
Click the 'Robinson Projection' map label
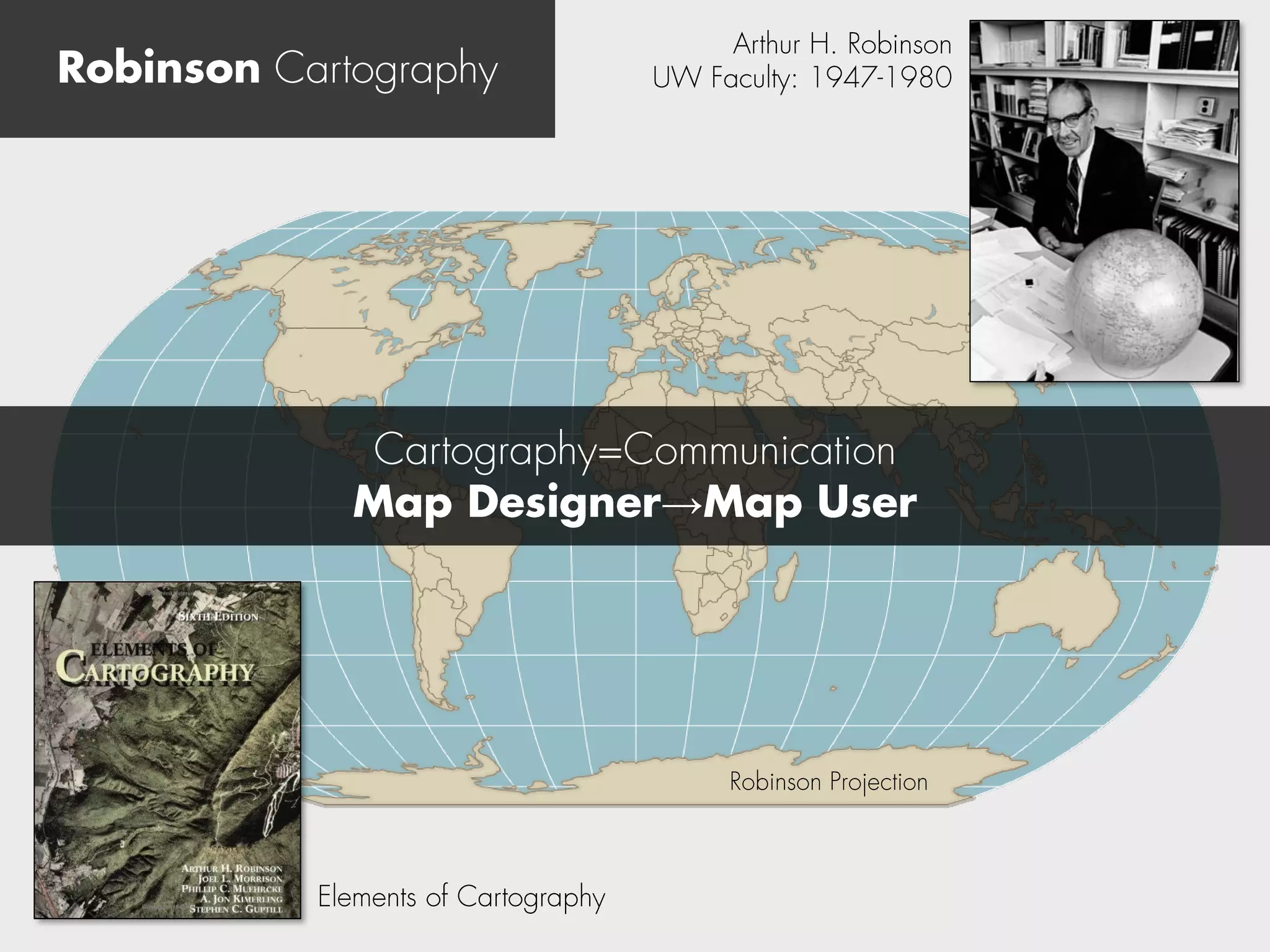coord(828,782)
